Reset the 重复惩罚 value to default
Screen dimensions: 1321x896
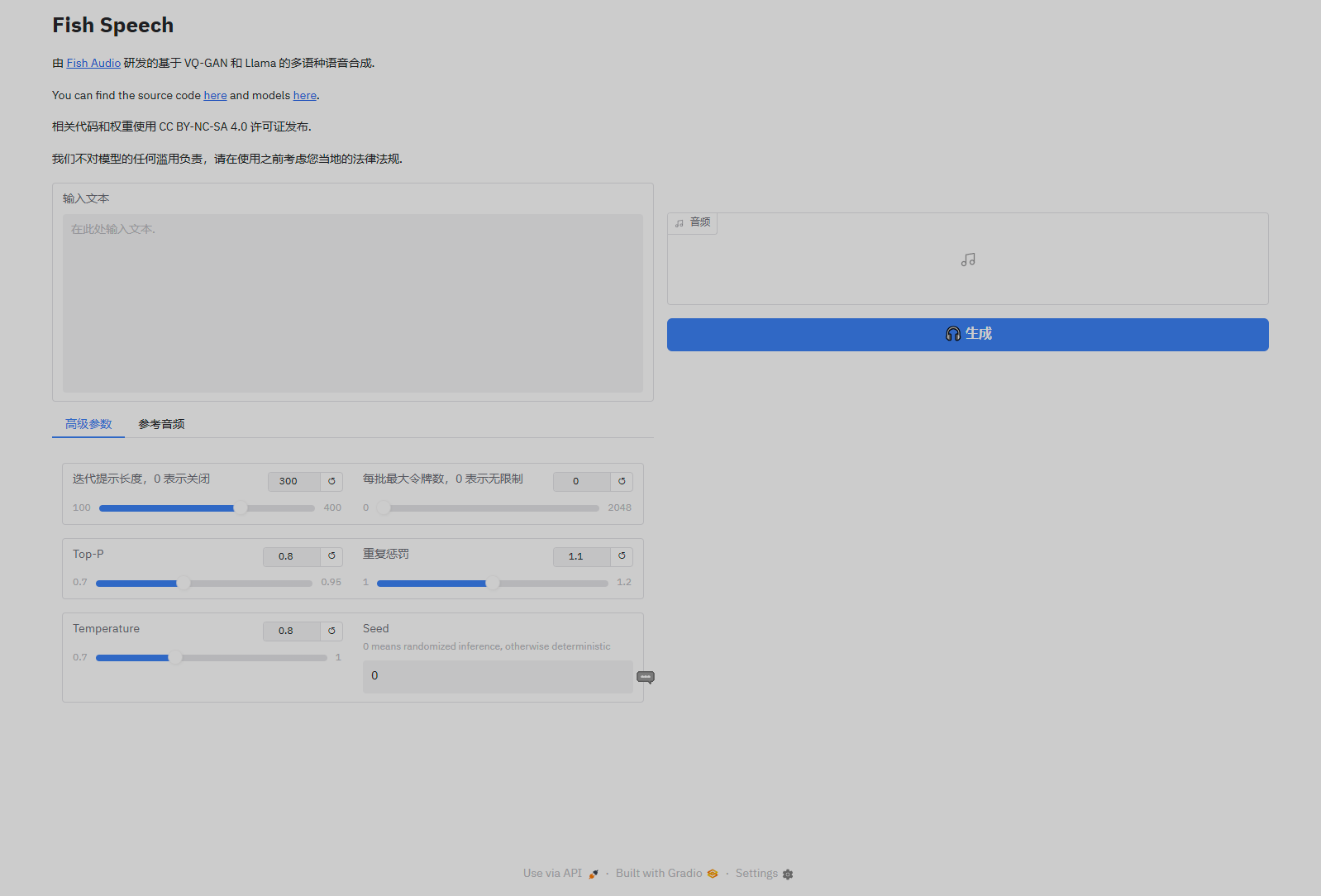coord(622,556)
